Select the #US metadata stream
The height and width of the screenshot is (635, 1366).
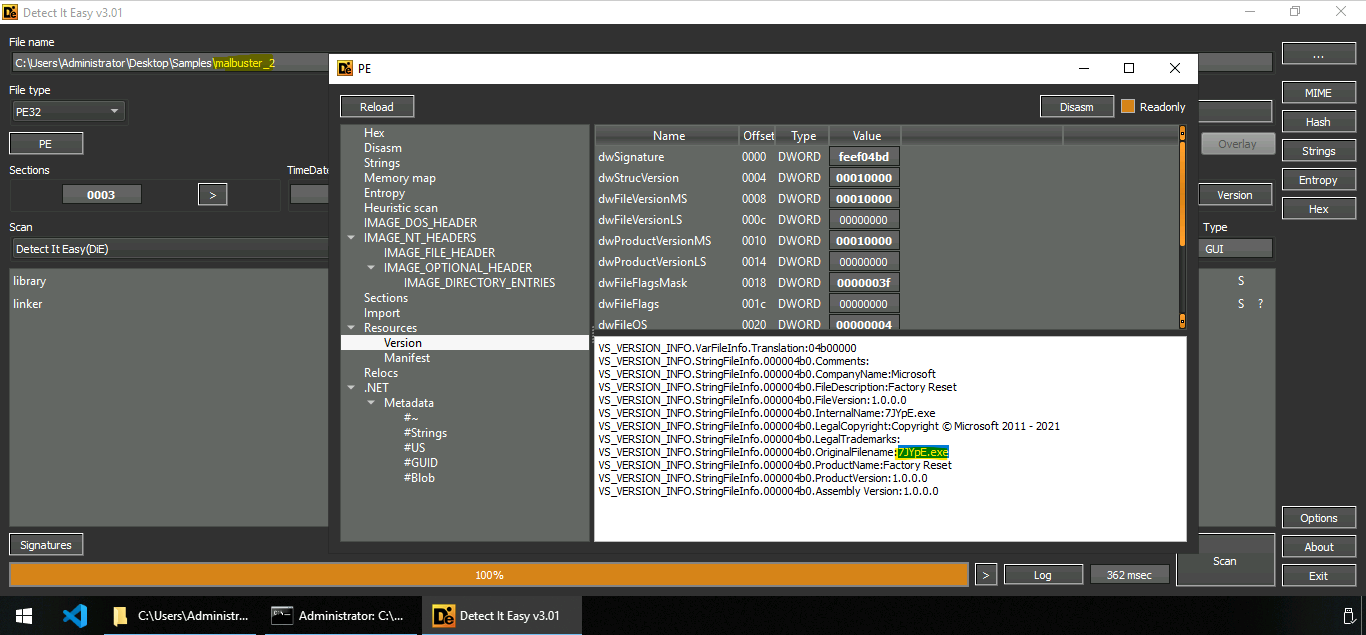[415, 448]
